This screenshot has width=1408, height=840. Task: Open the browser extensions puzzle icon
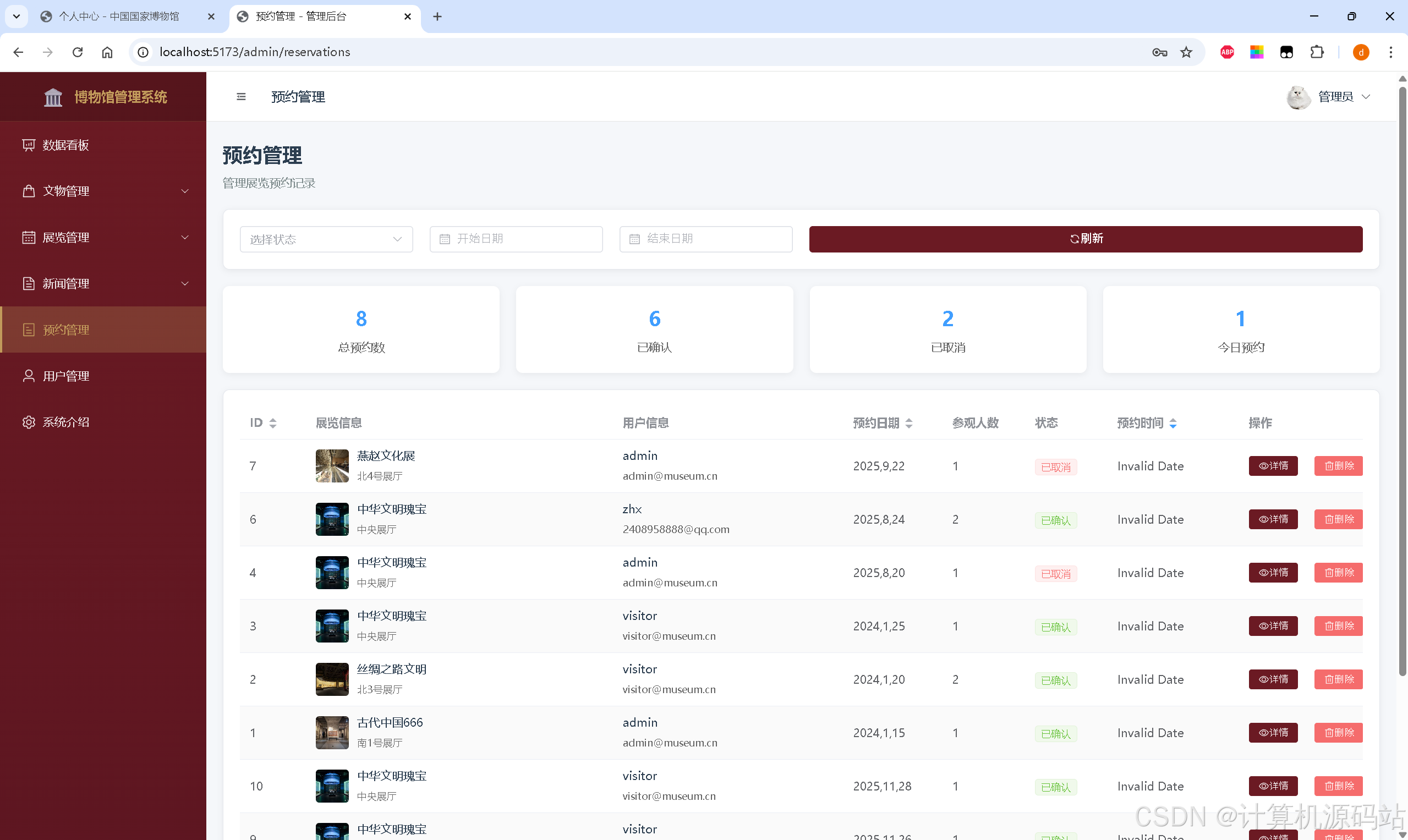(1317, 52)
